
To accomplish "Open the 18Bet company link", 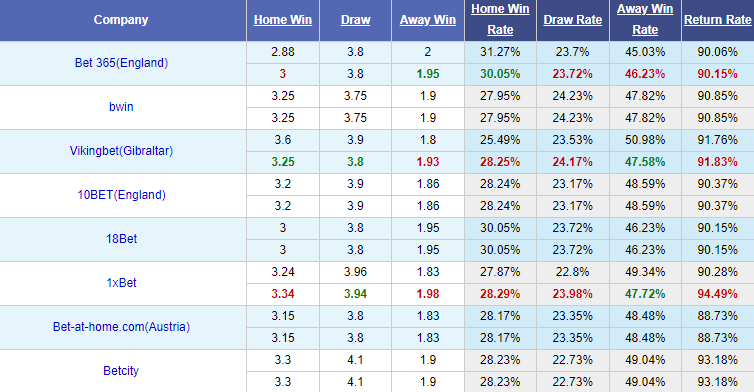I will pyautogui.click(x=121, y=239).
